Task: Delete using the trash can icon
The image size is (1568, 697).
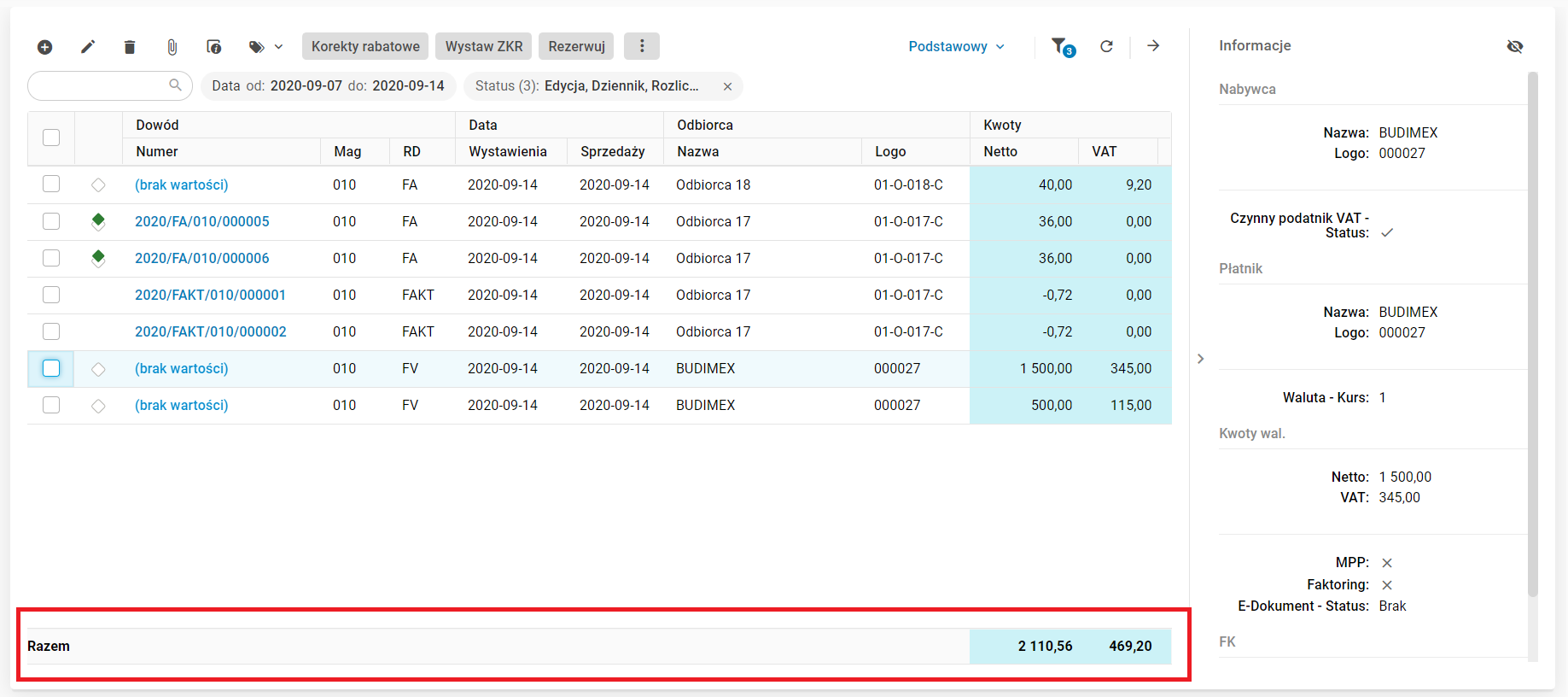Action: [130, 47]
